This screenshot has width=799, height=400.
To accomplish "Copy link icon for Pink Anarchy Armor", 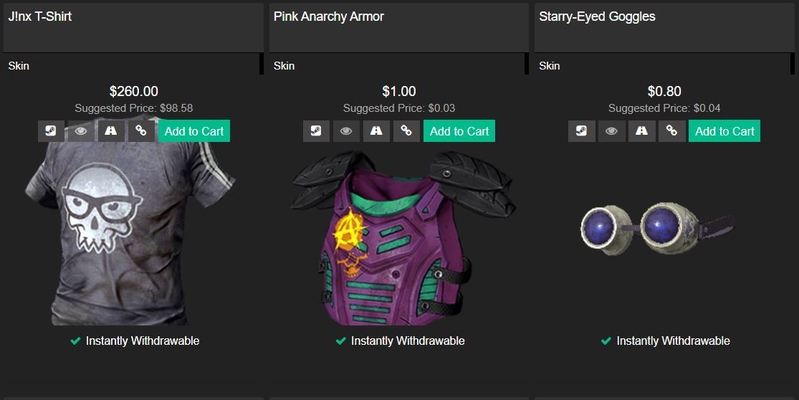I will tap(406, 131).
